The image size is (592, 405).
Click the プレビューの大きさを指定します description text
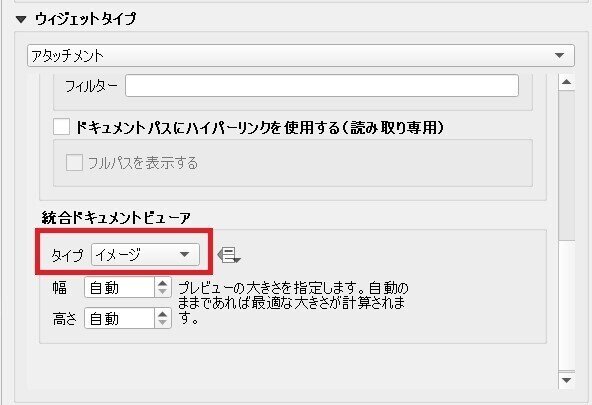click(x=293, y=303)
